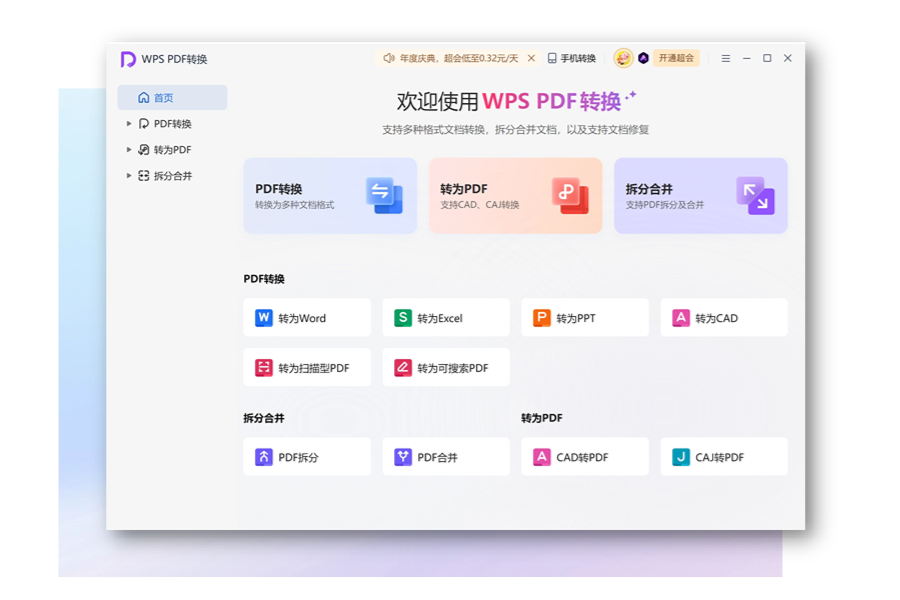Choose the CAD转PDF label
Image resolution: width=900 pixels, height=600 pixels.
(582, 458)
